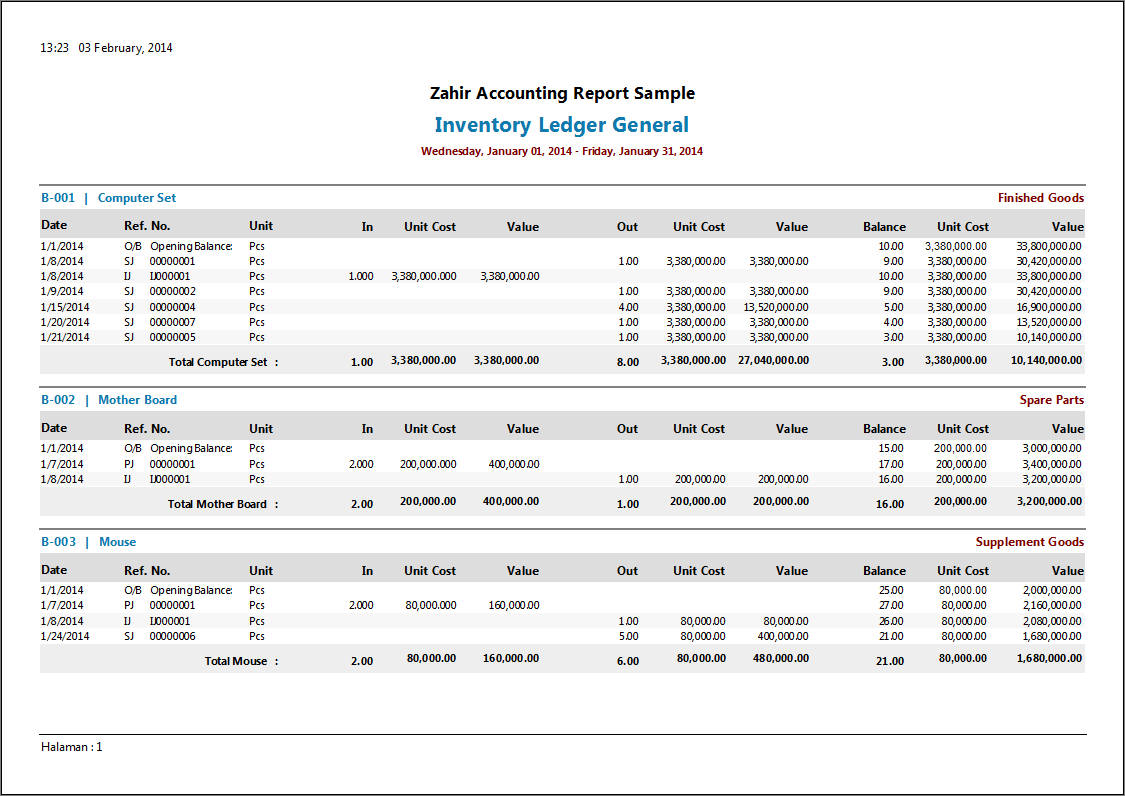The image size is (1125, 796).
Task: Select Mother Board total balance 3,200,000.00
Action: tap(1049, 501)
